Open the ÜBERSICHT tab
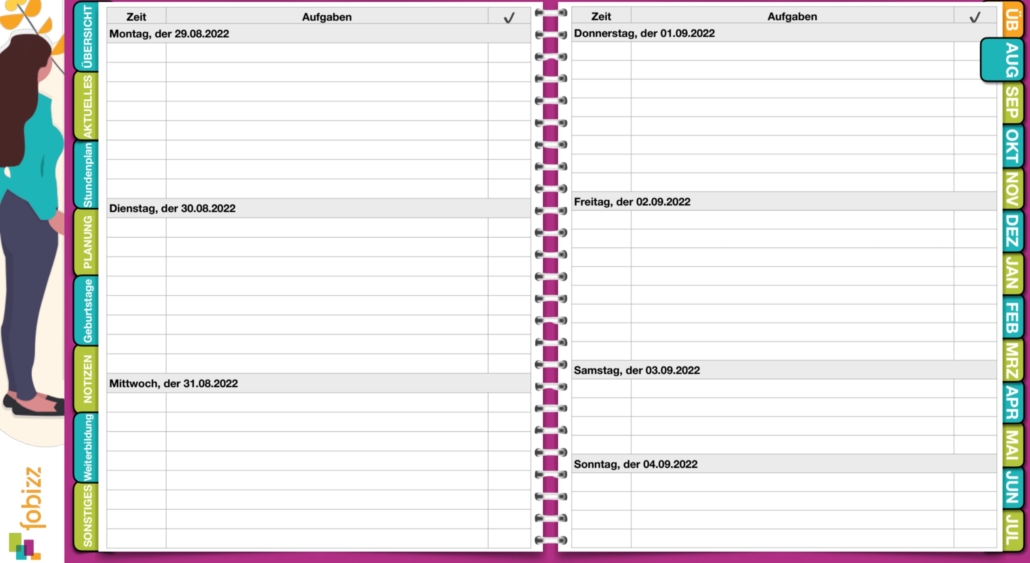The width and height of the screenshot is (1030, 563). pos(87,37)
